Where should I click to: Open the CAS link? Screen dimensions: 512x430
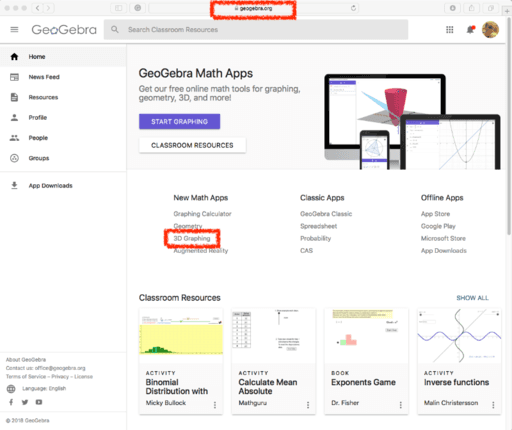point(306,251)
